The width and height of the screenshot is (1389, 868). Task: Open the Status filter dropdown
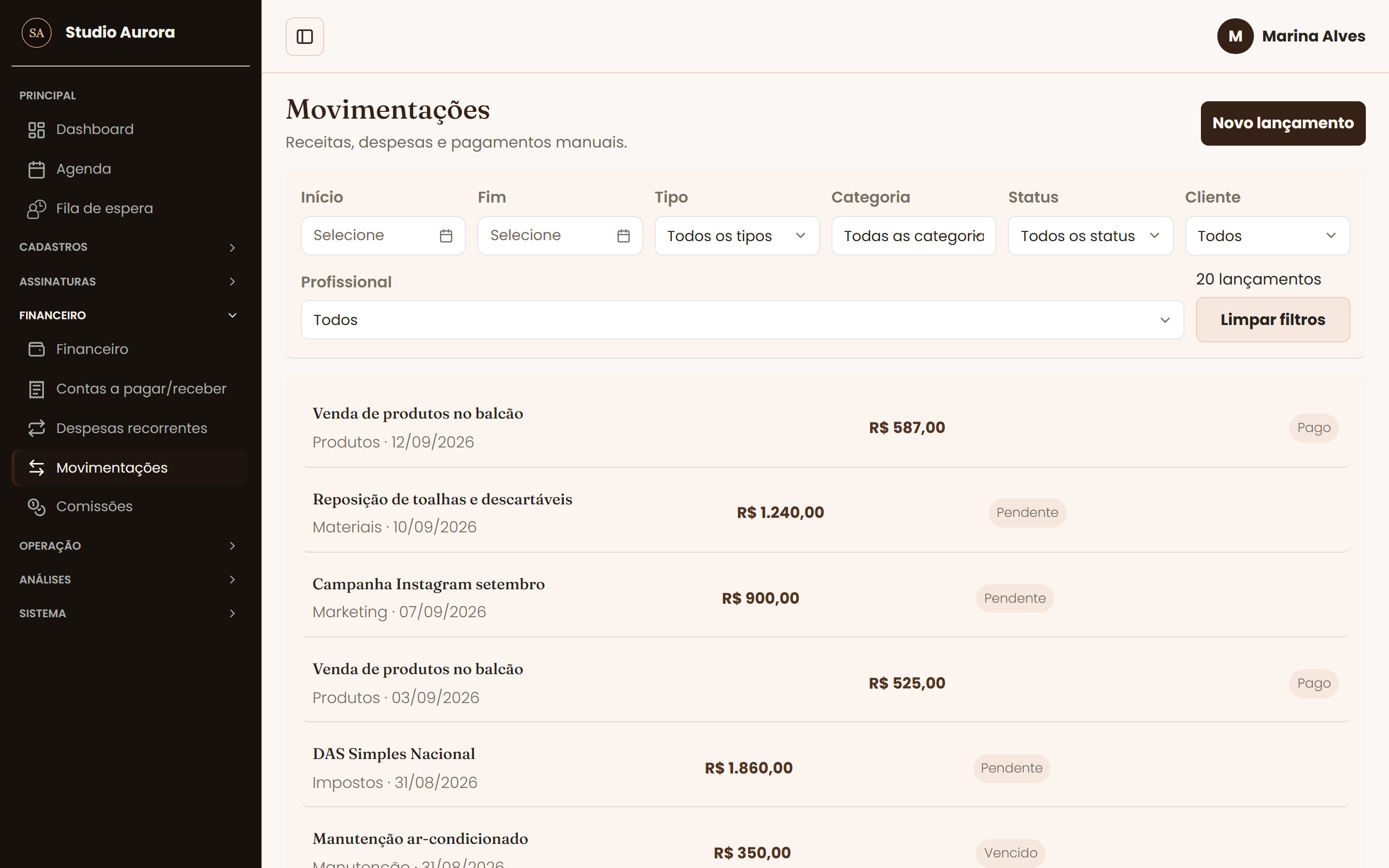1090,236
